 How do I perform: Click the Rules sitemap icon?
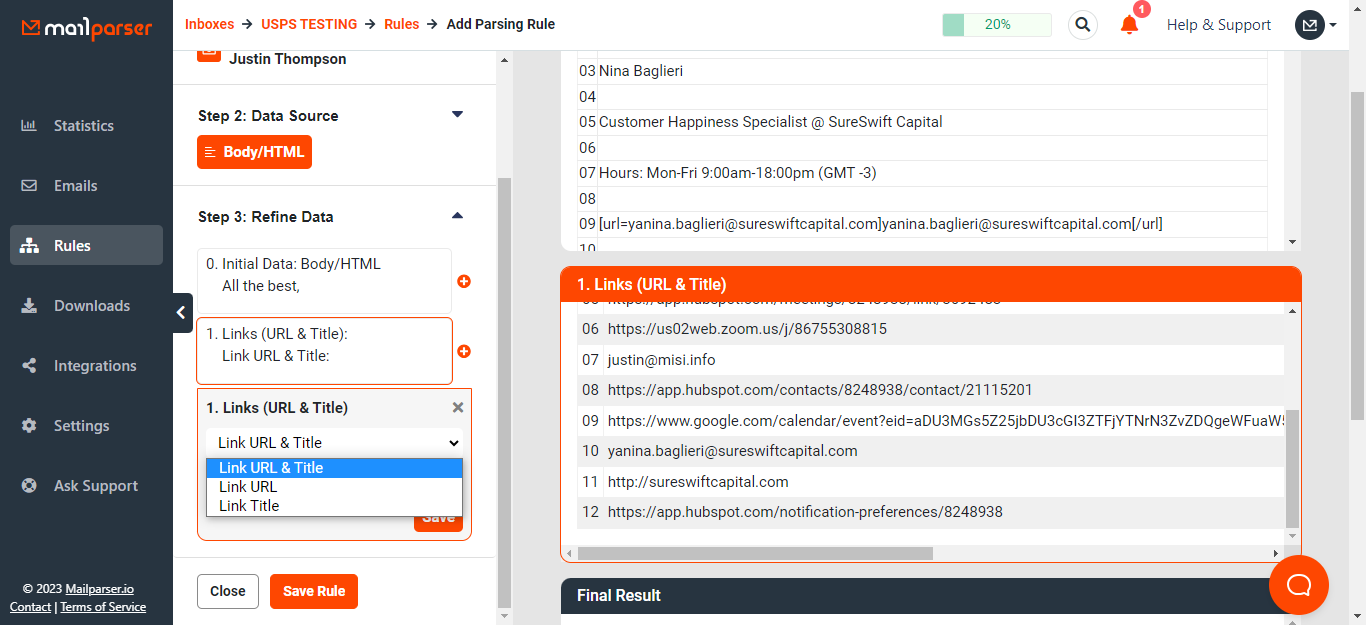point(29,246)
